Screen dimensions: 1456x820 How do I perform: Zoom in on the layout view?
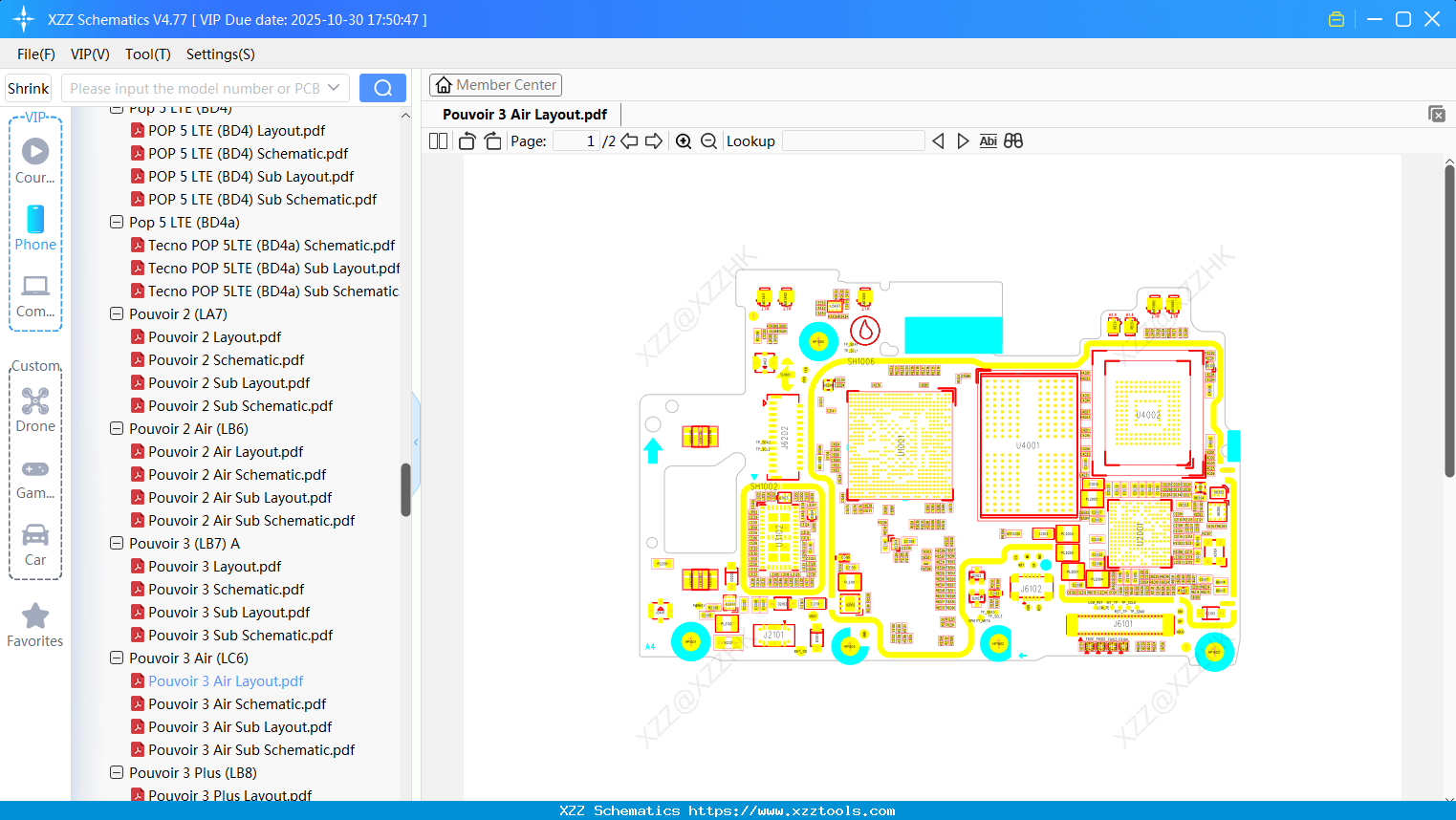(x=684, y=140)
